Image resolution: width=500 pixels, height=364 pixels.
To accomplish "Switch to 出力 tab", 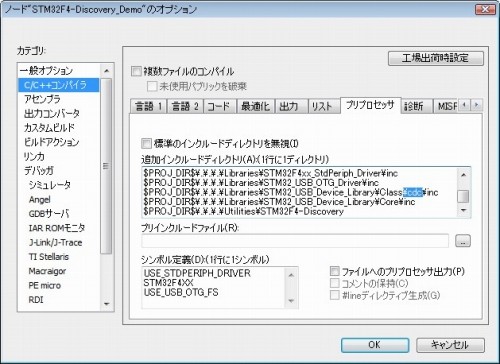I will [291, 107].
